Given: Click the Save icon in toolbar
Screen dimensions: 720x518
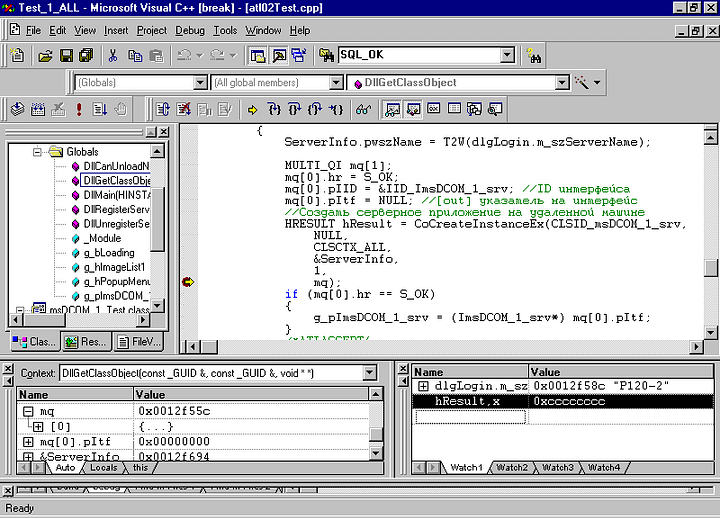Looking at the screenshot, I should click(x=66, y=56).
